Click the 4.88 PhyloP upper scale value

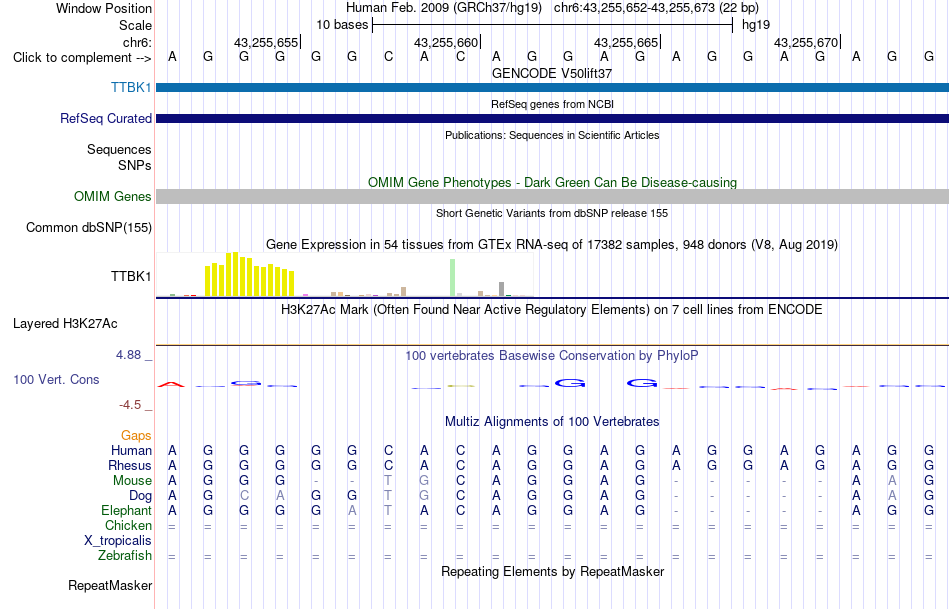coord(128,355)
